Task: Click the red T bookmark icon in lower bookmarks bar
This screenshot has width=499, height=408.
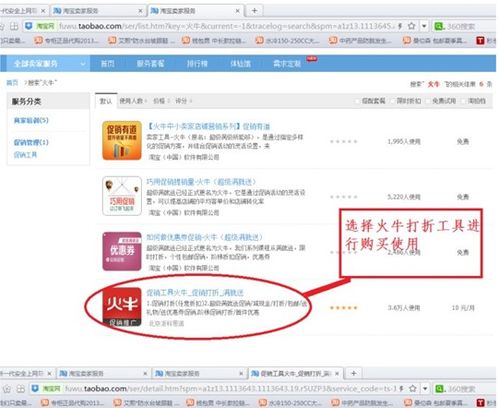Action: tap(480, 403)
